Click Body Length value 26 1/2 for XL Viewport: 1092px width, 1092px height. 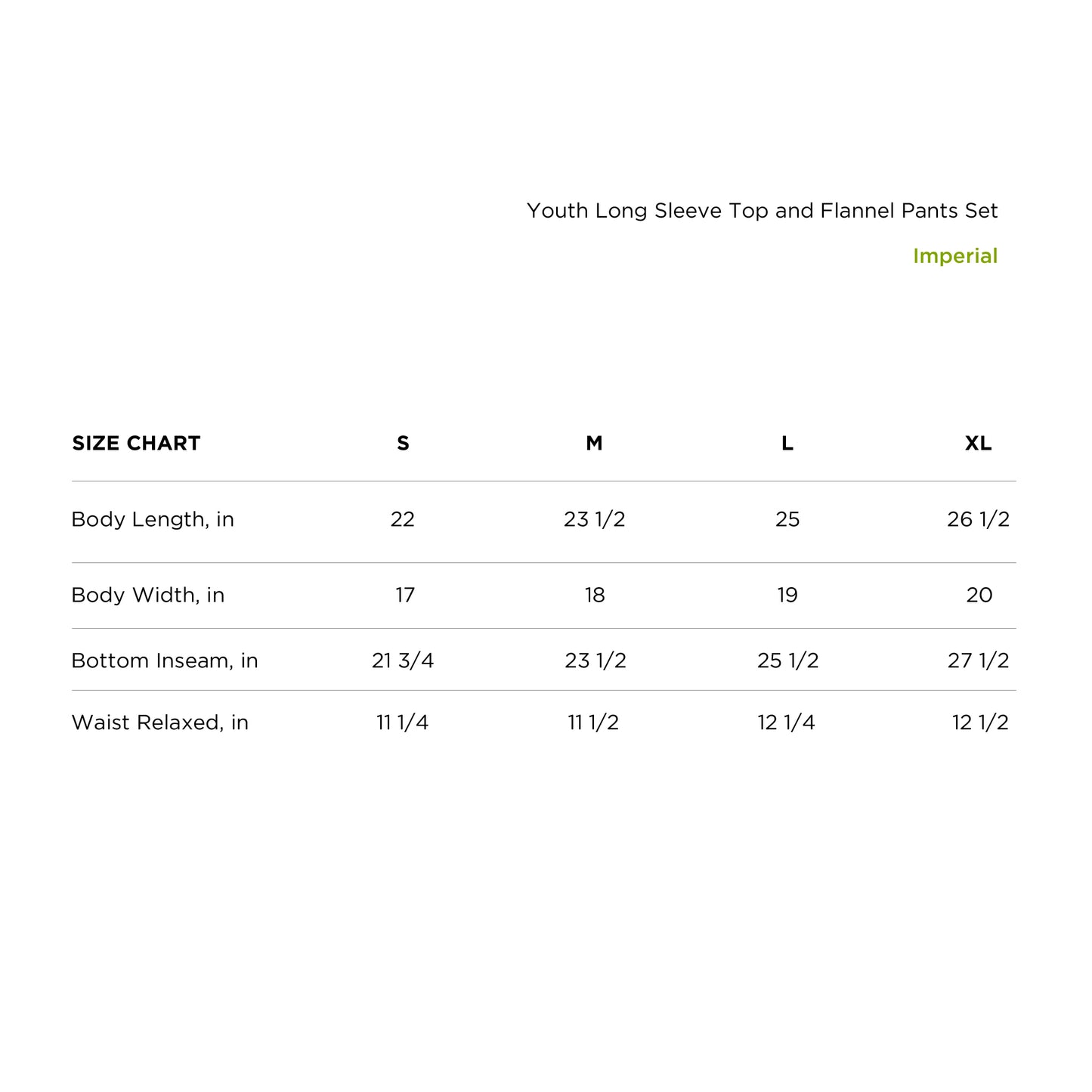pyautogui.click(x=978, y=520)
